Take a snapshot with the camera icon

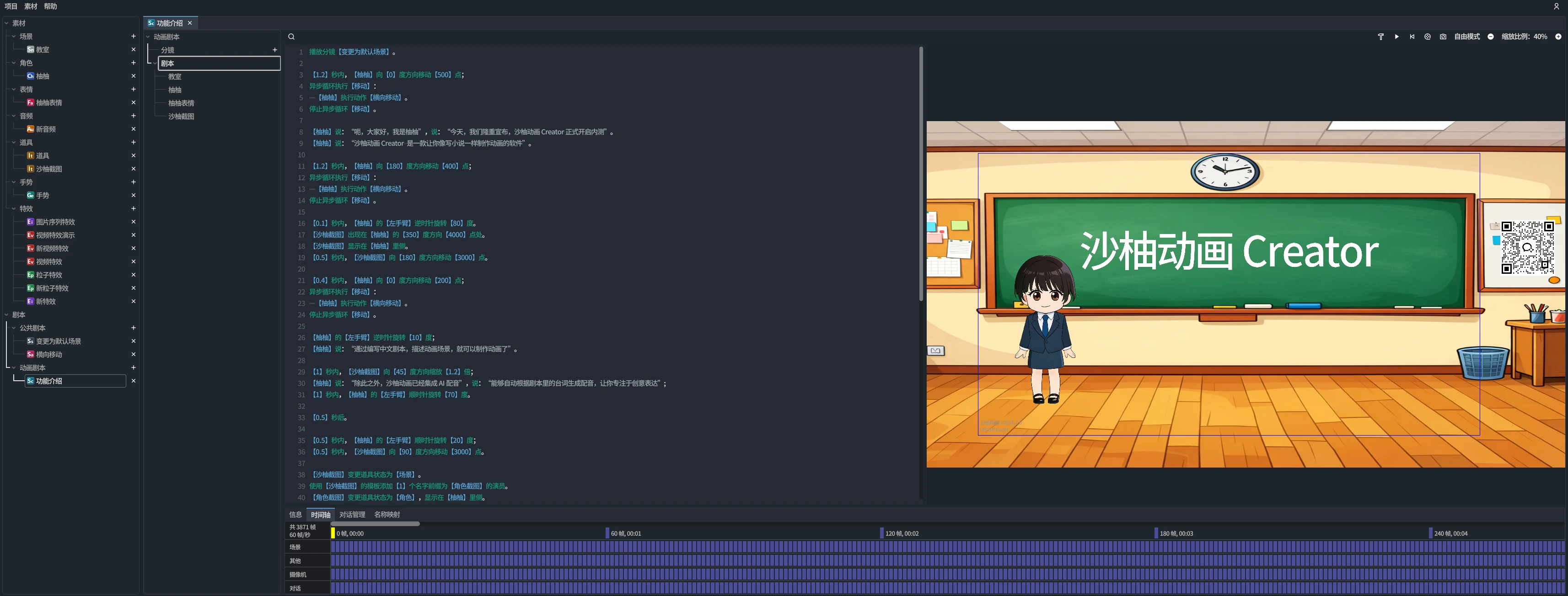pyautogui.click(x=1443, y=37)
